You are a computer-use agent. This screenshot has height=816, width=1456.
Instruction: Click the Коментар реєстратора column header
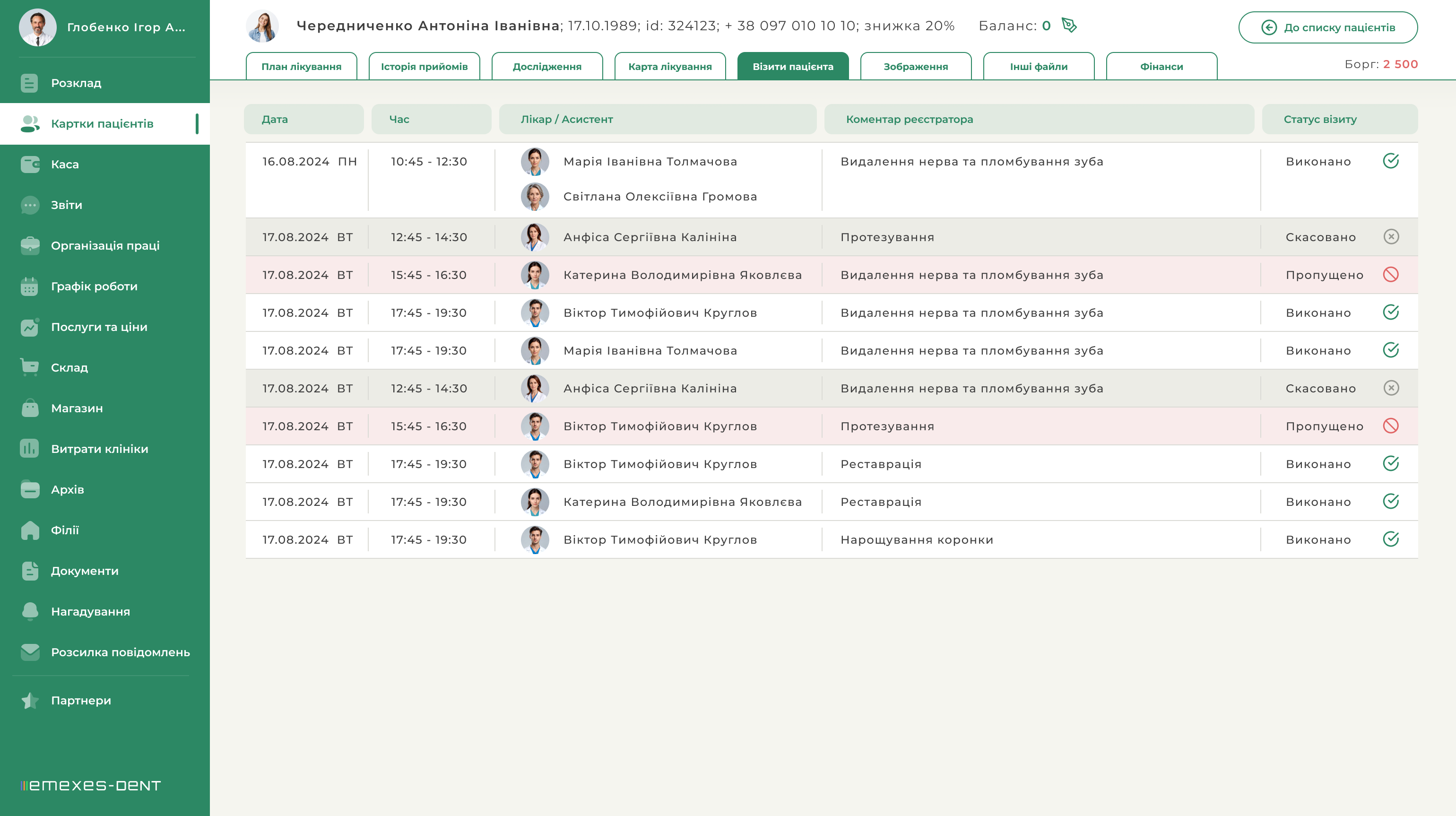pos(1039,119)
